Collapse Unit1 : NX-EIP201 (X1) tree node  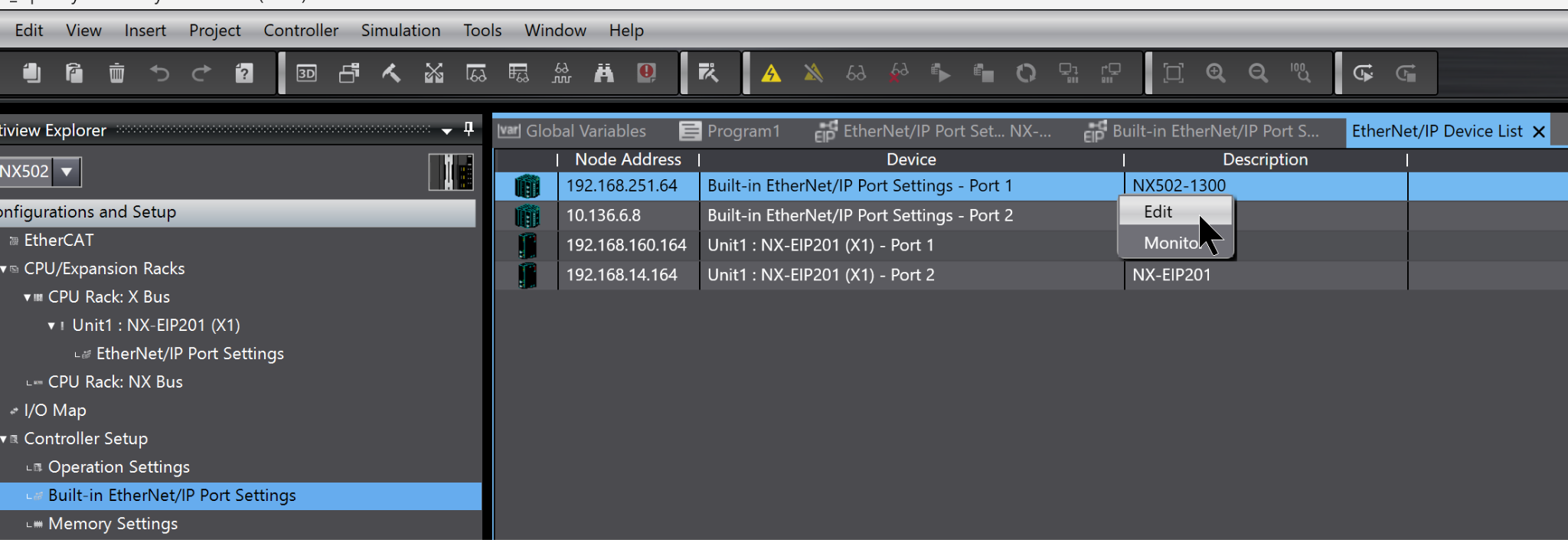pos(51,326)
